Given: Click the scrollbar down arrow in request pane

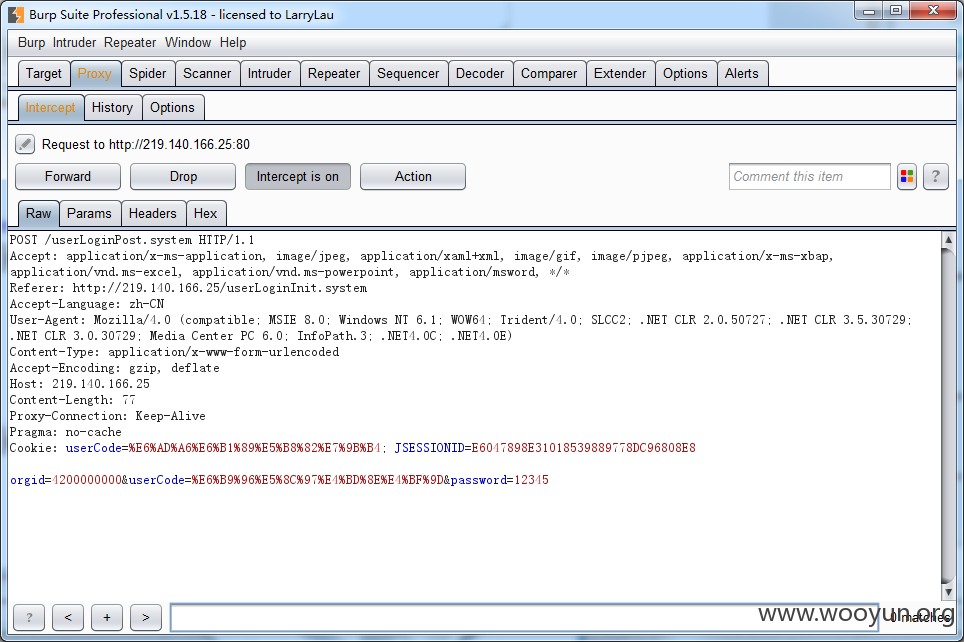Looking at the screenshot, I should tap(948, 592).
